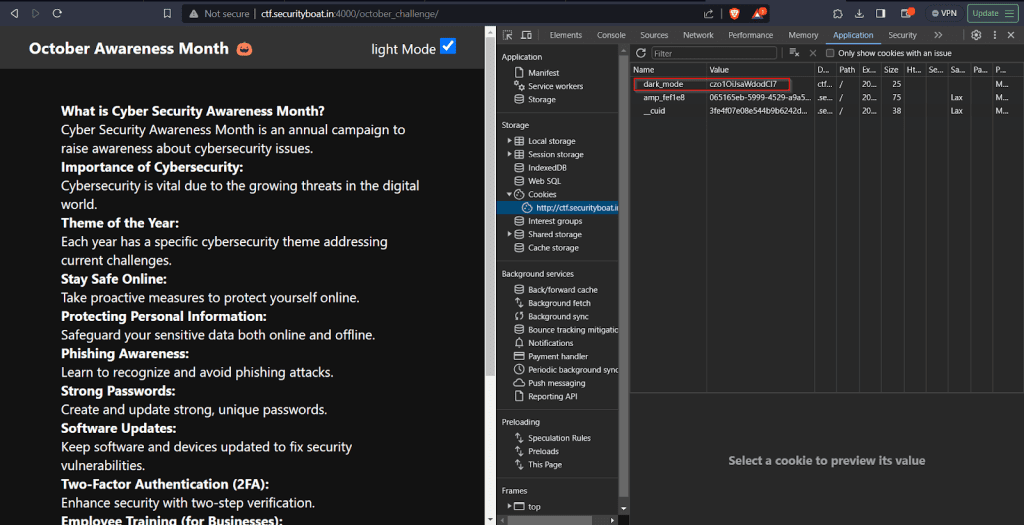Screen dimensions: 1024x525
Task: Check Only show cookies with an issue
Action: click(830, 53)
